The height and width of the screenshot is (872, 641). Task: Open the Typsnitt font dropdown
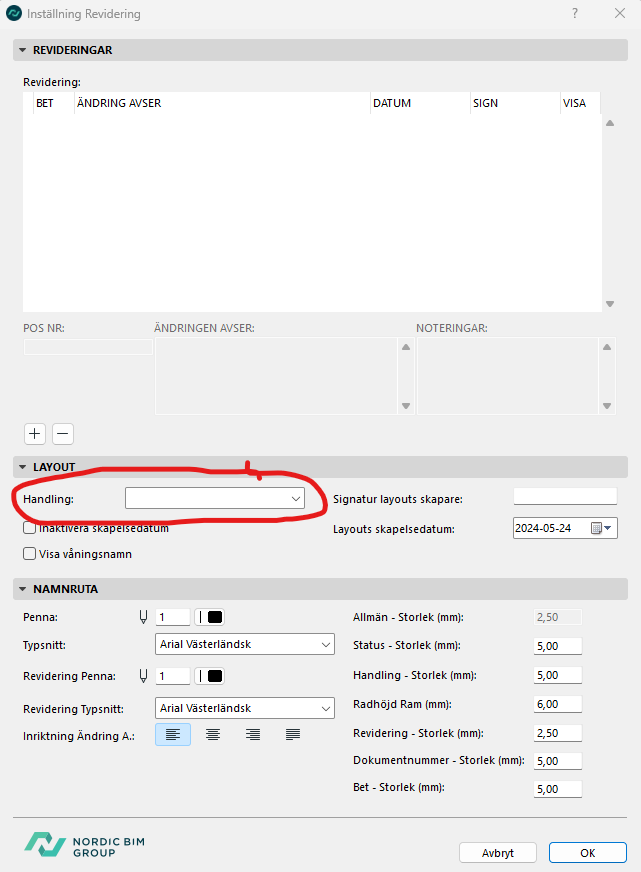pos(246,645)
